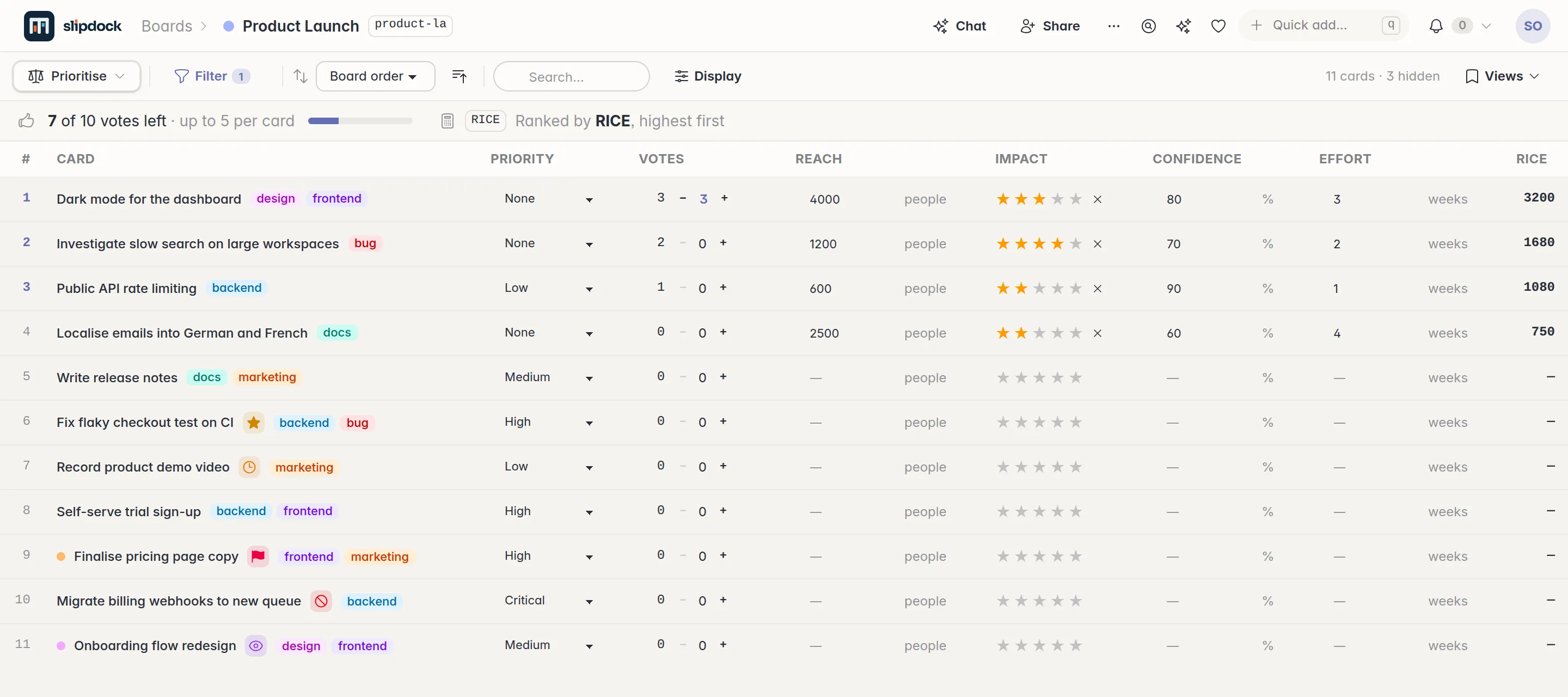Viewport: 1568px width, 697px height.
Task: Clear impact rating for Dark mode card
Action: (x=1098, y=199)
